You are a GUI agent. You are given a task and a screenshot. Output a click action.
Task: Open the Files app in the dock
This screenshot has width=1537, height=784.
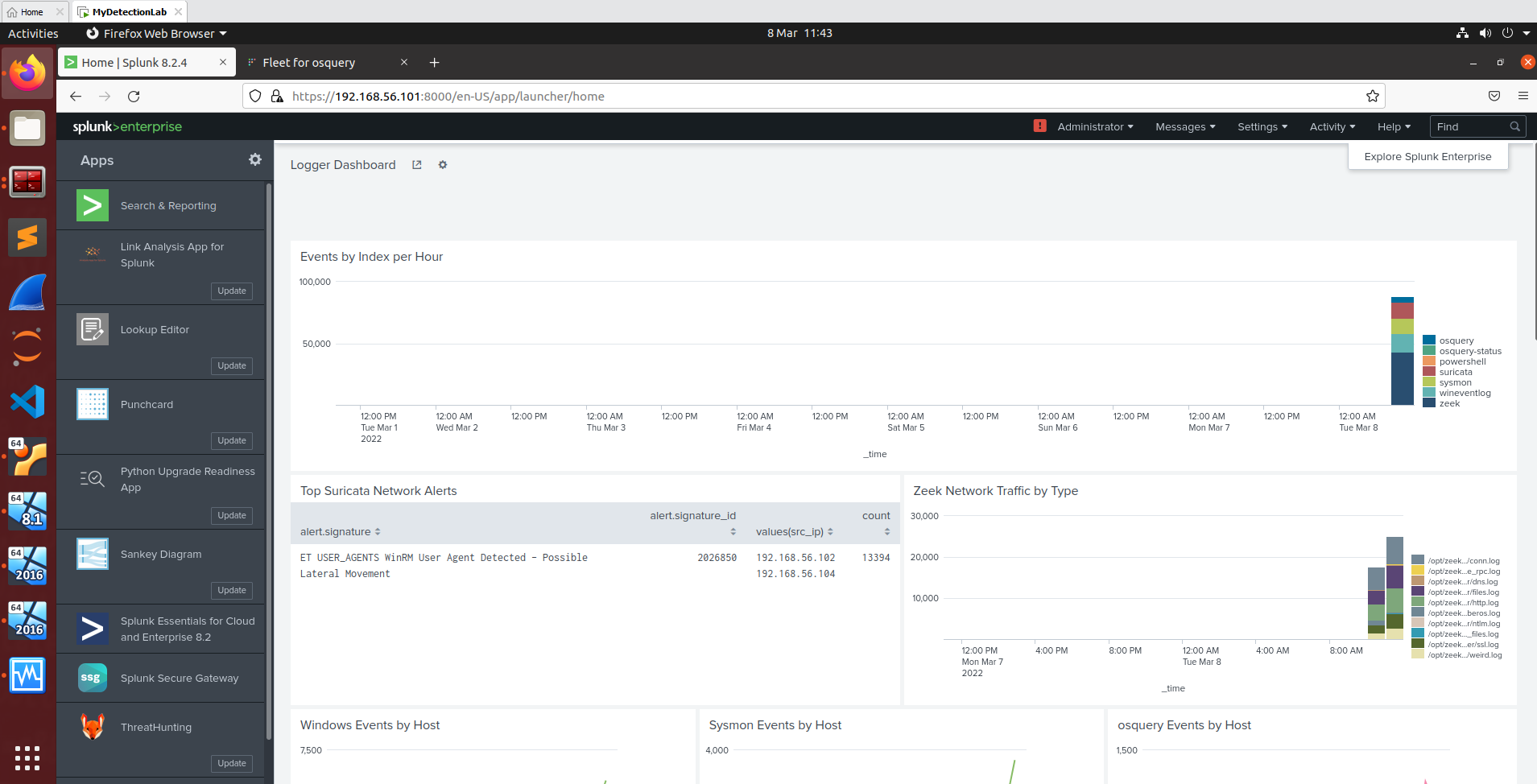click(27, 128)
